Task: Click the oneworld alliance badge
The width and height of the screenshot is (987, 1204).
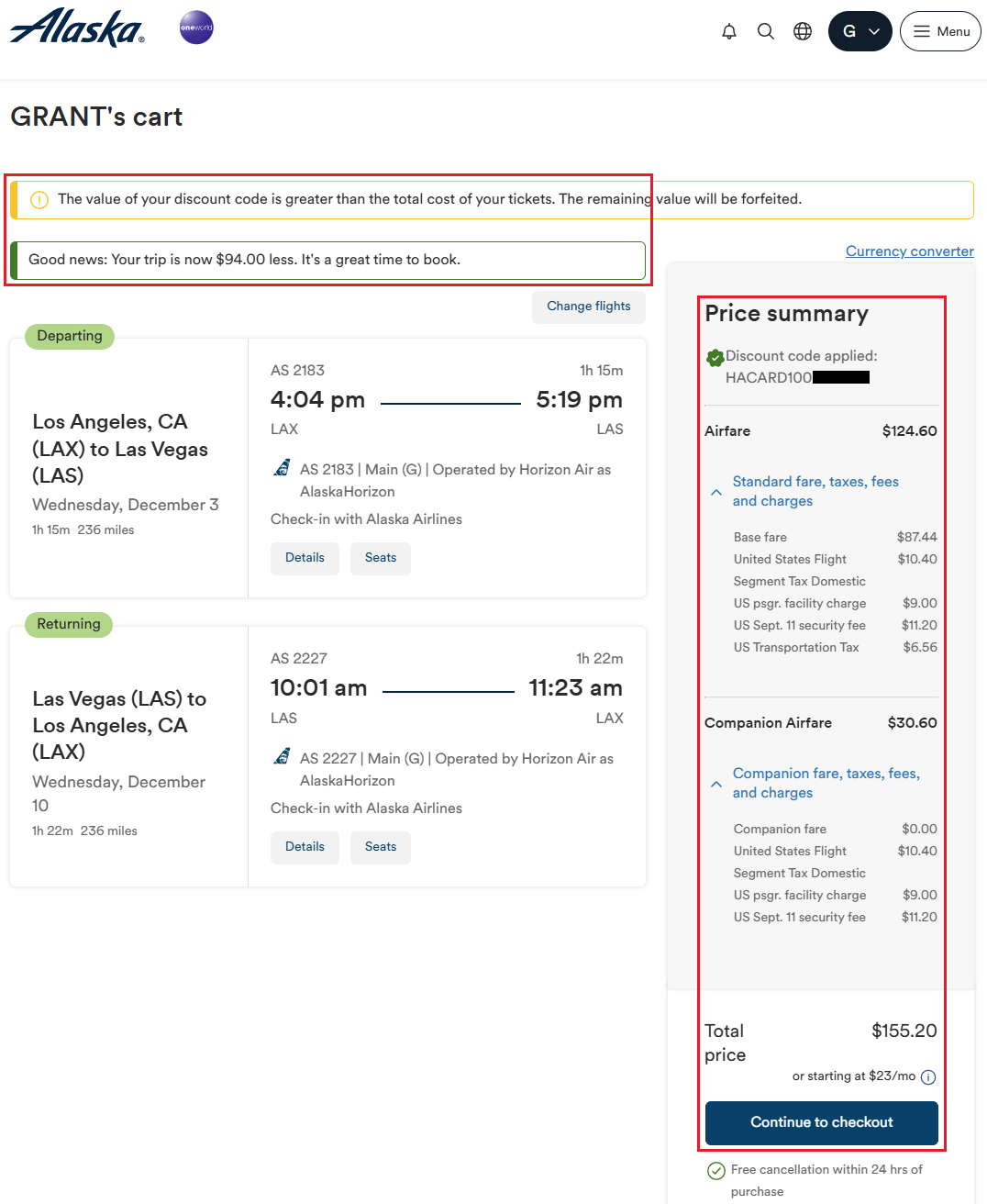Action: point(196,28)
